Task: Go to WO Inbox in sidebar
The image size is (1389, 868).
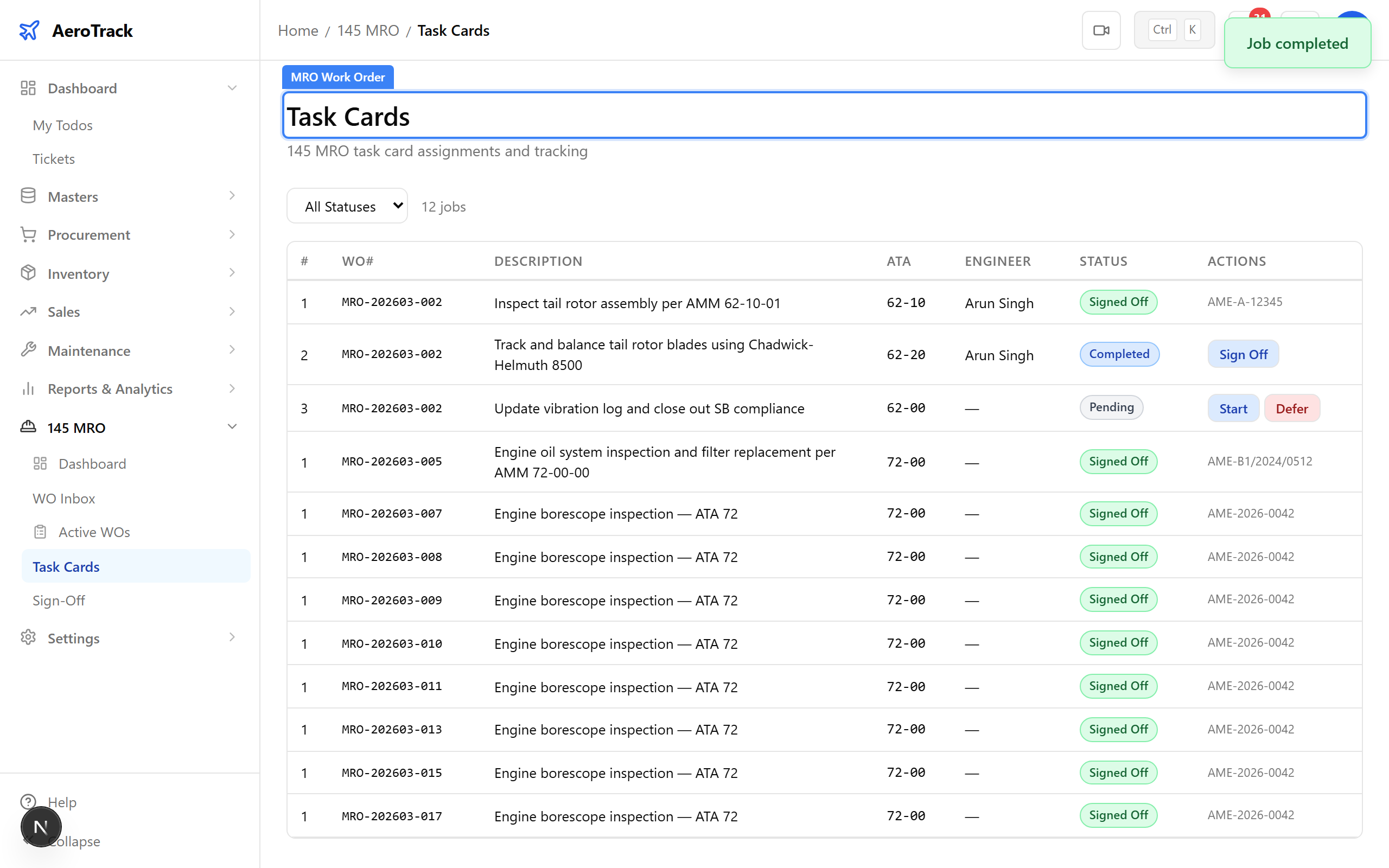Action: pos(63,499)
